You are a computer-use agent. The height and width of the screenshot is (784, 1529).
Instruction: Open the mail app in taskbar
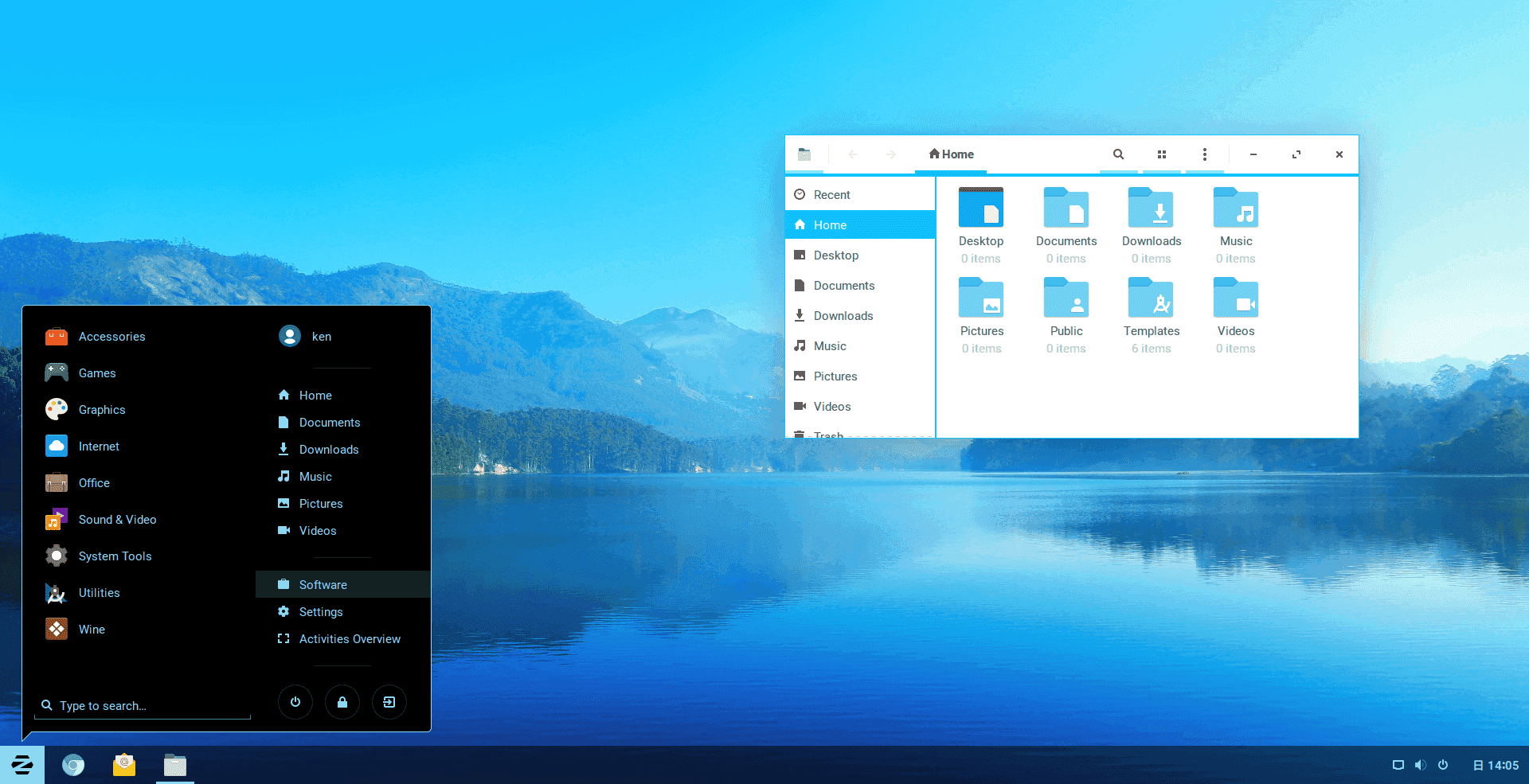tap(124, 765)
